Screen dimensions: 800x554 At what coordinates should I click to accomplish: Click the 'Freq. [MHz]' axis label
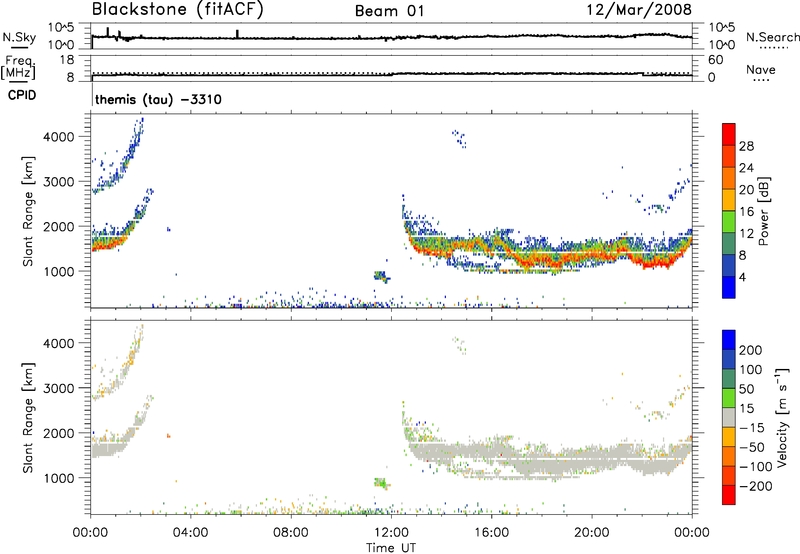(x=18, y=68)
